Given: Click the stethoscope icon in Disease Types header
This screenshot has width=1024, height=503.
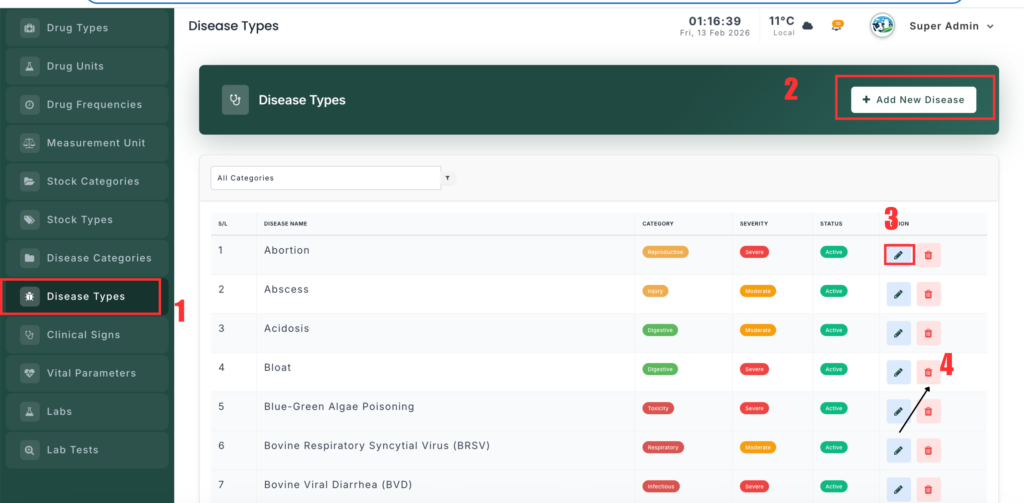Looking at the screenshot, I should click(235, 100).
